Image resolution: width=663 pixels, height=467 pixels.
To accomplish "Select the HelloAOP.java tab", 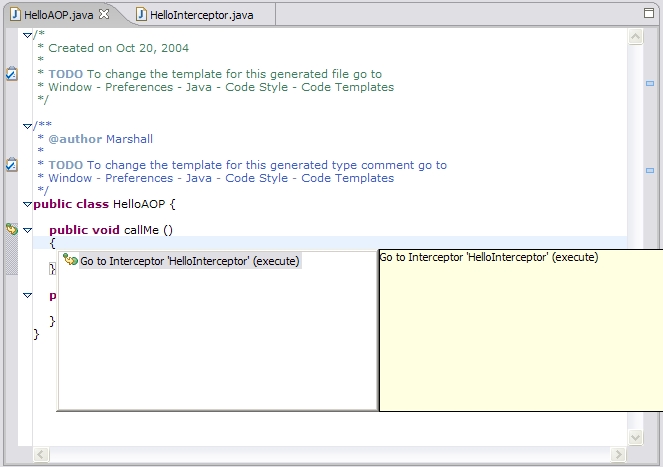I will point(55,14).
